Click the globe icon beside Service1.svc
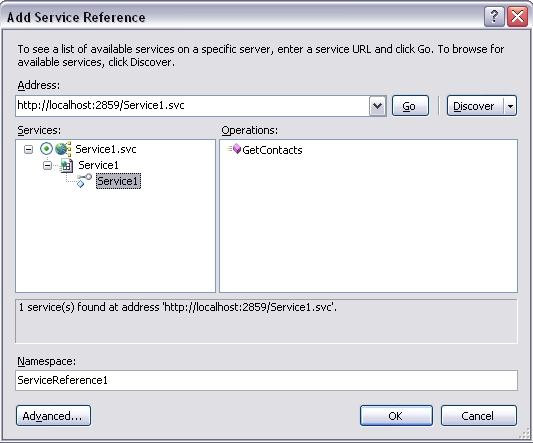 pyautogui.click(x=63, y=149)
